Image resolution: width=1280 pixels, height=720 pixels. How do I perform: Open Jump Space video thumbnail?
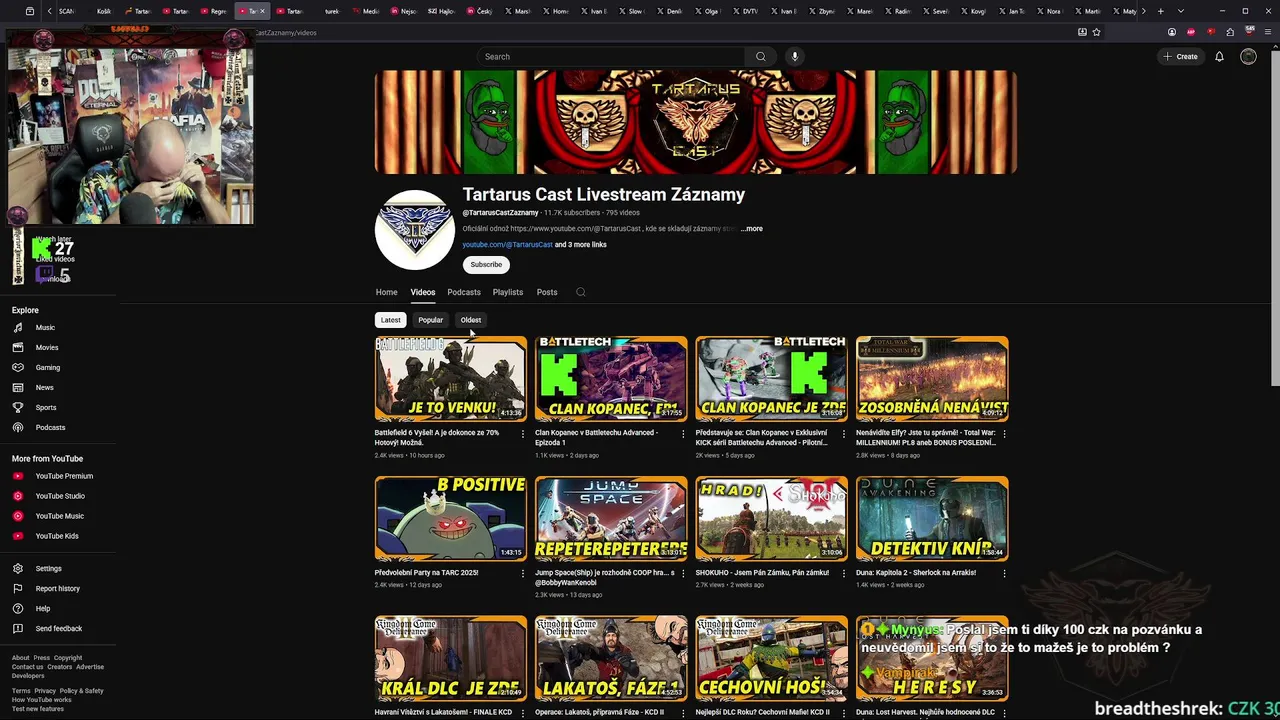(611, 519)
